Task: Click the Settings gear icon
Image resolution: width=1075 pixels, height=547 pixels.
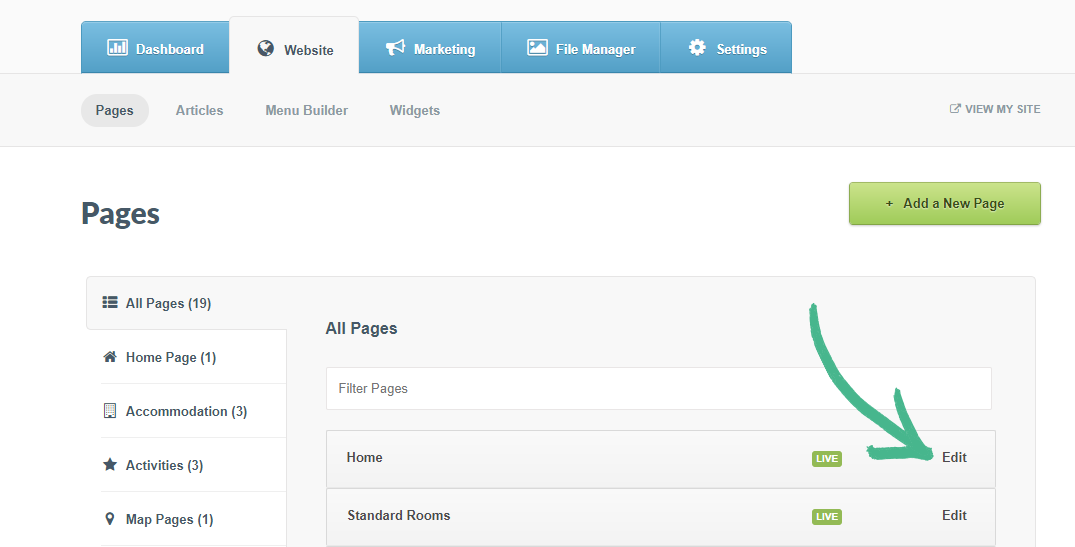Action: point(697,48)
